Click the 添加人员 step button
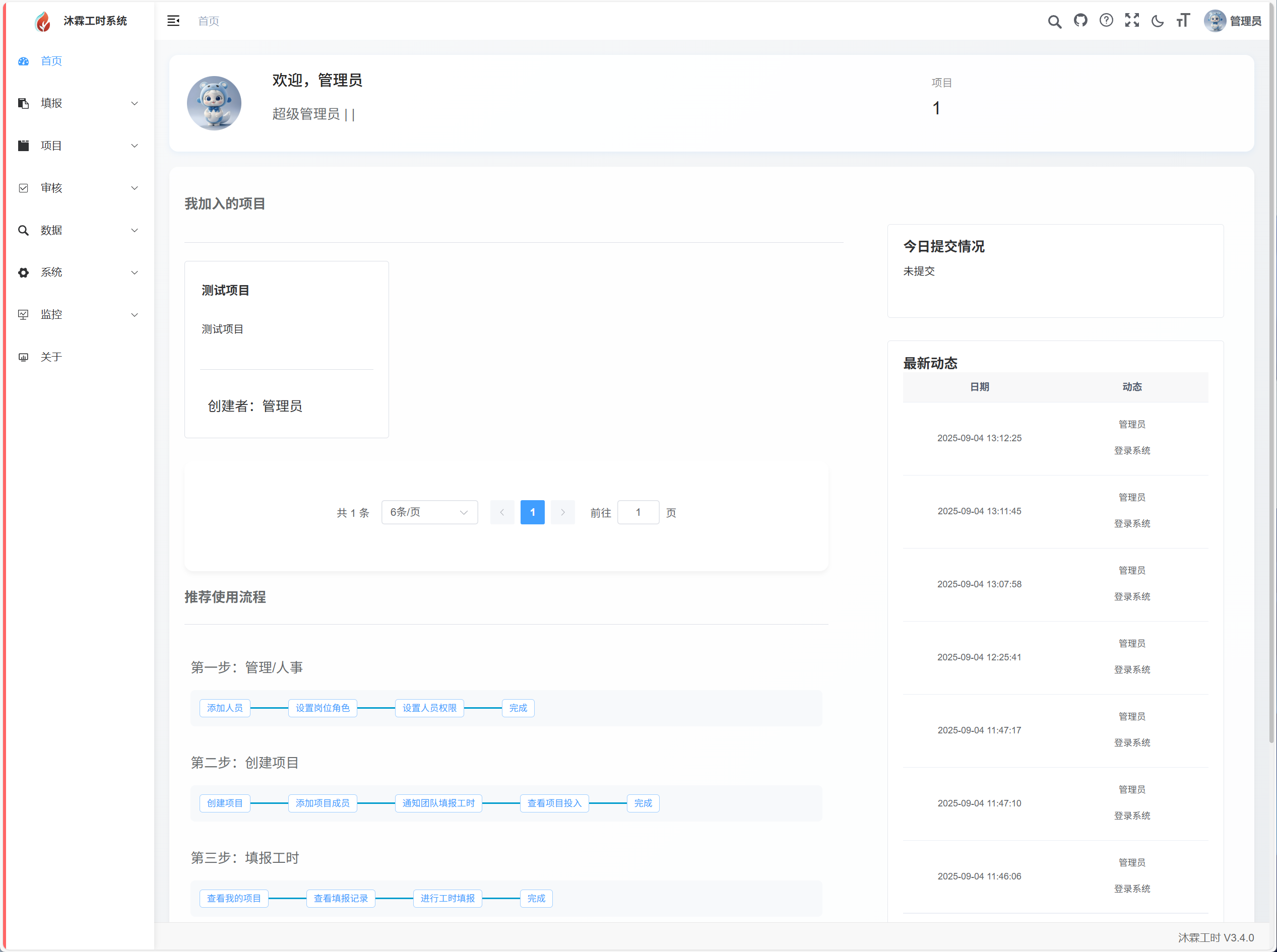The image size is (1277, 952). tap(225, 708)
